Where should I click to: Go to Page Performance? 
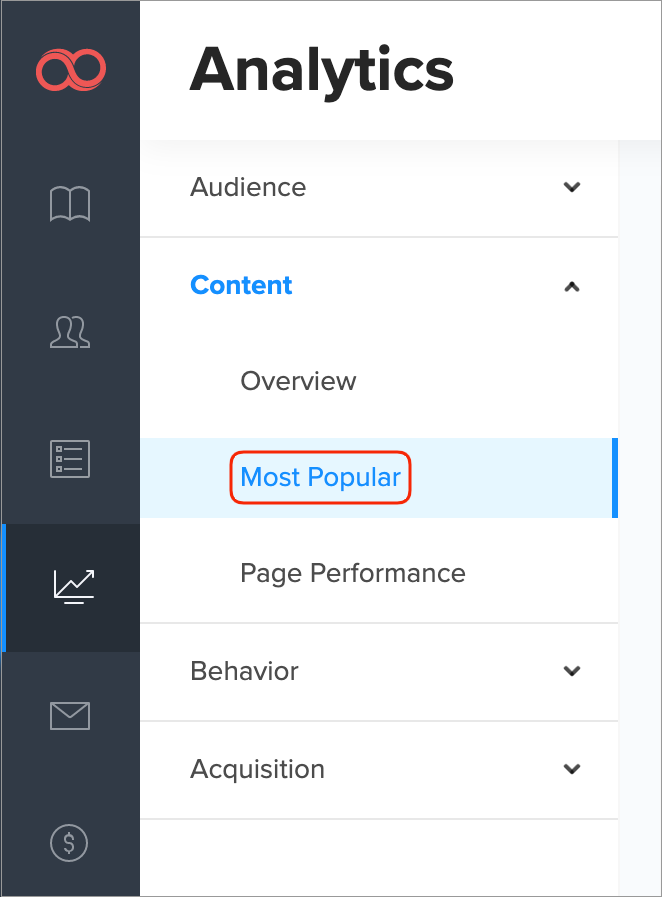[352, 573]
